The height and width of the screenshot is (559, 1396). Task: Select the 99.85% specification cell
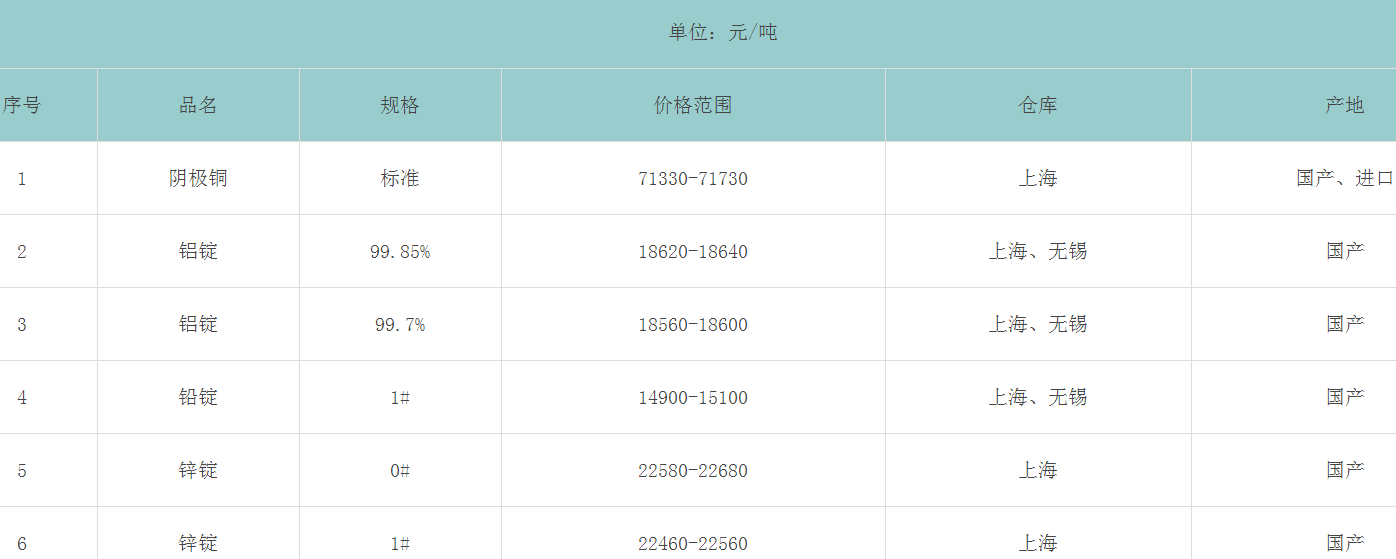click(x=400, y=252)
